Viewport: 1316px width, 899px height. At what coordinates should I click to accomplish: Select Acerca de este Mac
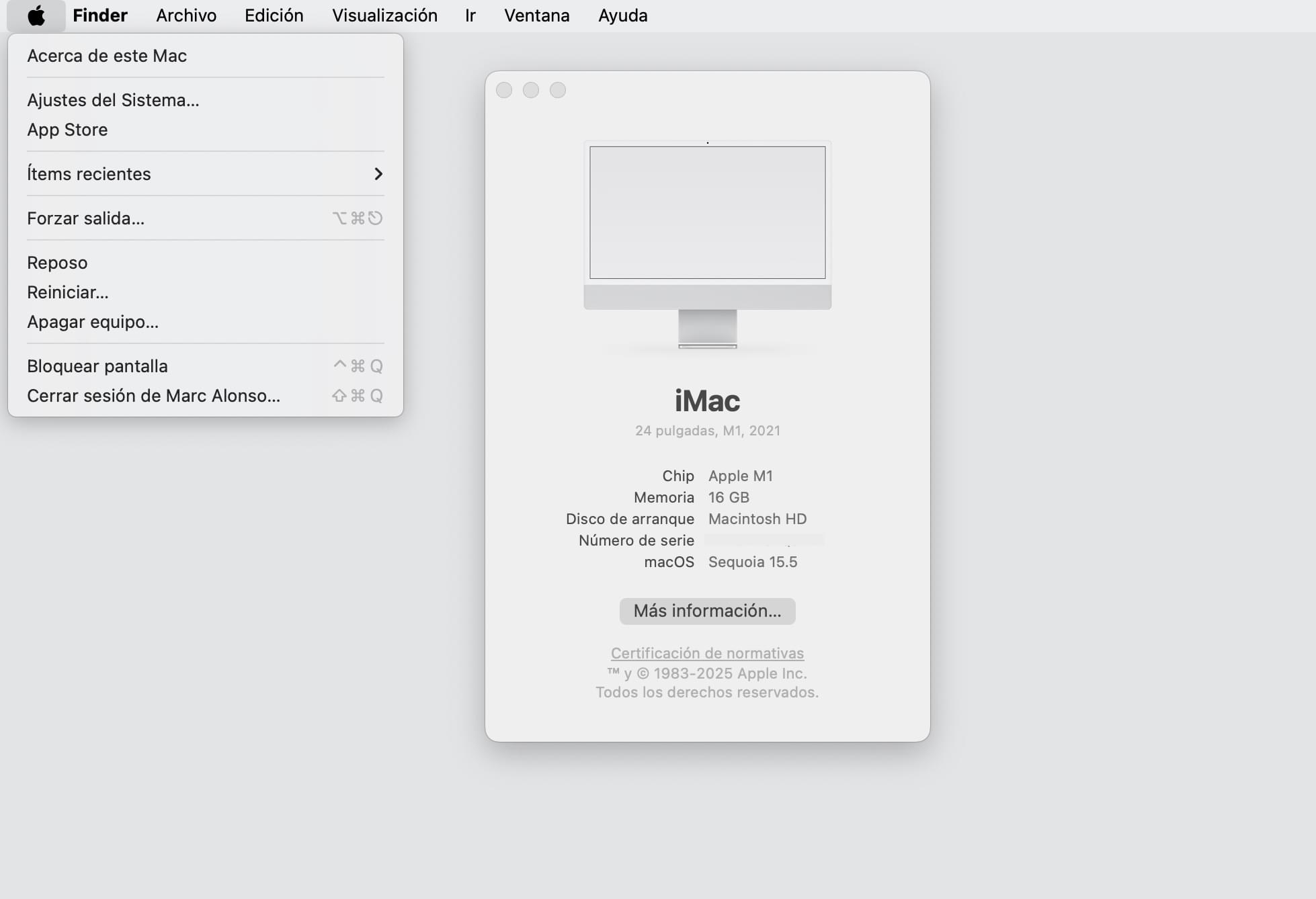206,56
